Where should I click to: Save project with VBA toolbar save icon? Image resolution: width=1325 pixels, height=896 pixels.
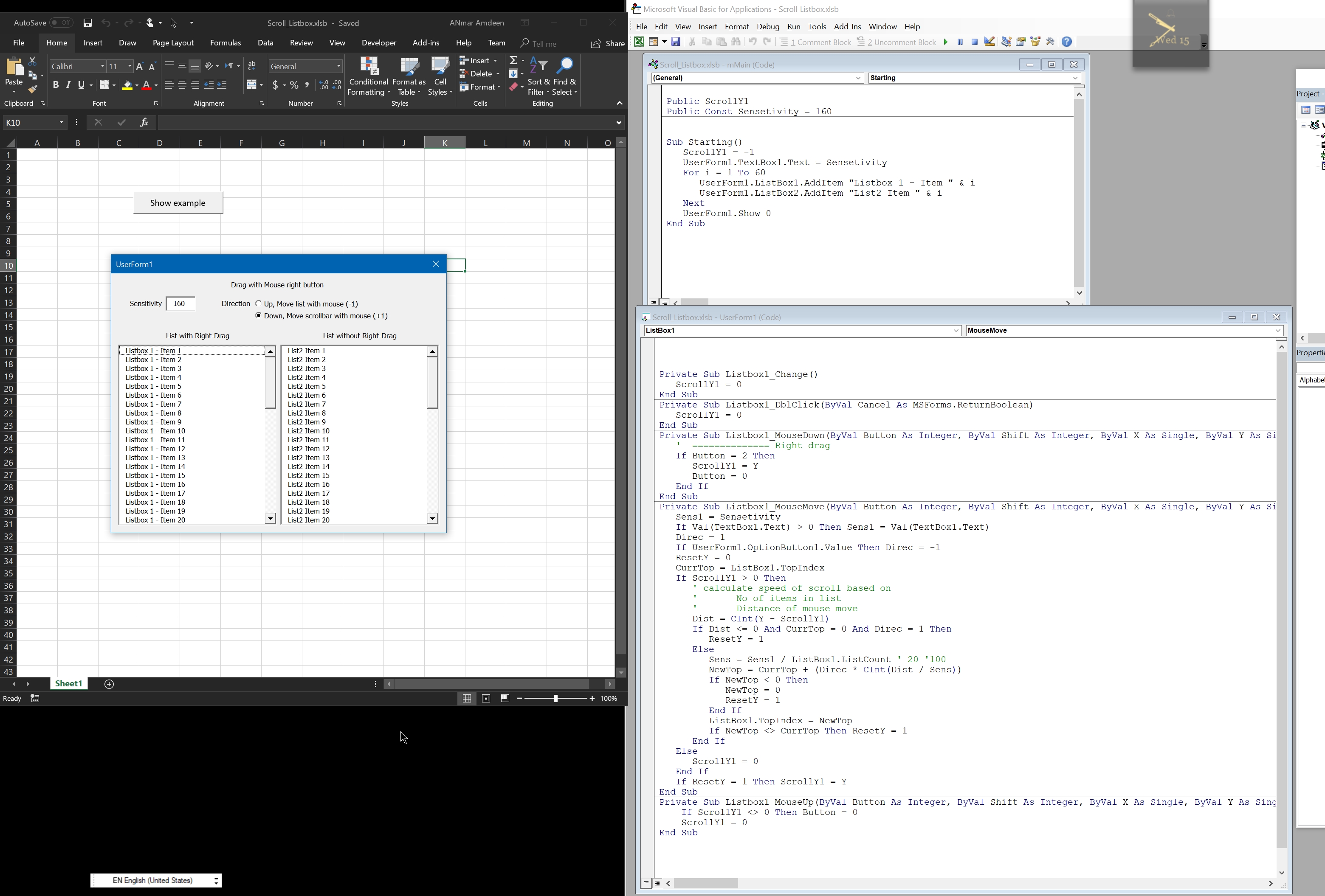pos(676,42)
